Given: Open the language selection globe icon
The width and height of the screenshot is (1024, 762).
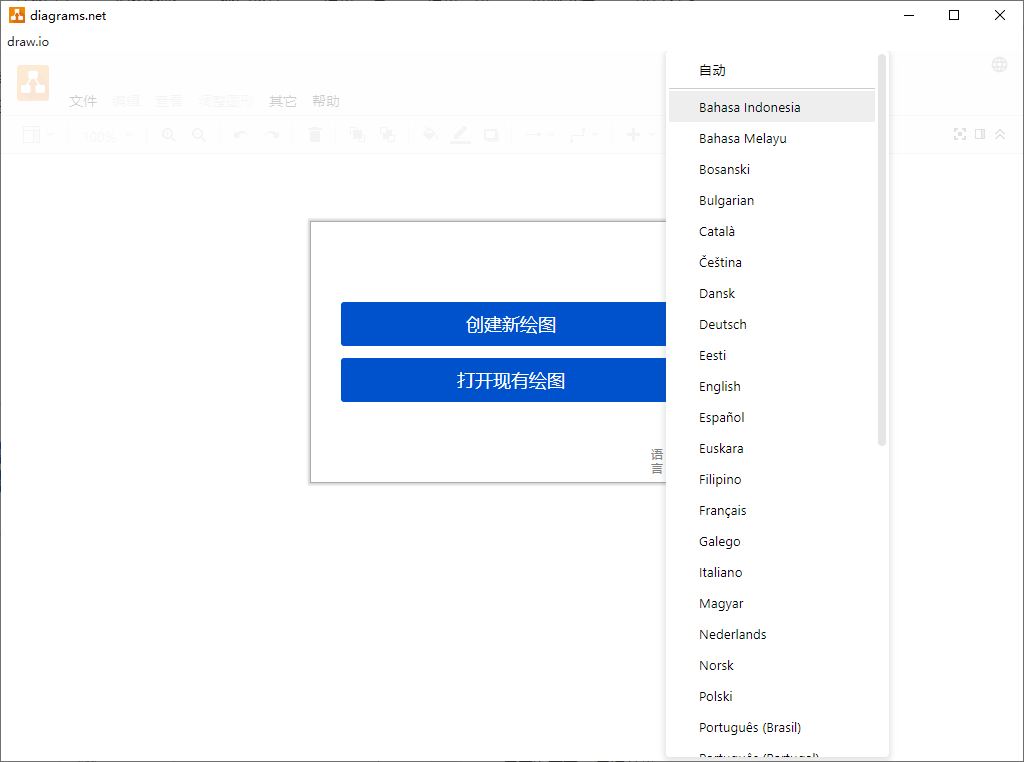Looking at the screenshot, I should tap(998, 64).
